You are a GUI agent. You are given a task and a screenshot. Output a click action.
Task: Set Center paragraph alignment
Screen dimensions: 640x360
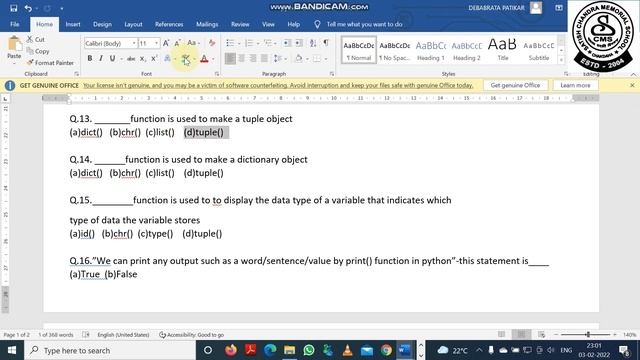[x=242, y=59]
